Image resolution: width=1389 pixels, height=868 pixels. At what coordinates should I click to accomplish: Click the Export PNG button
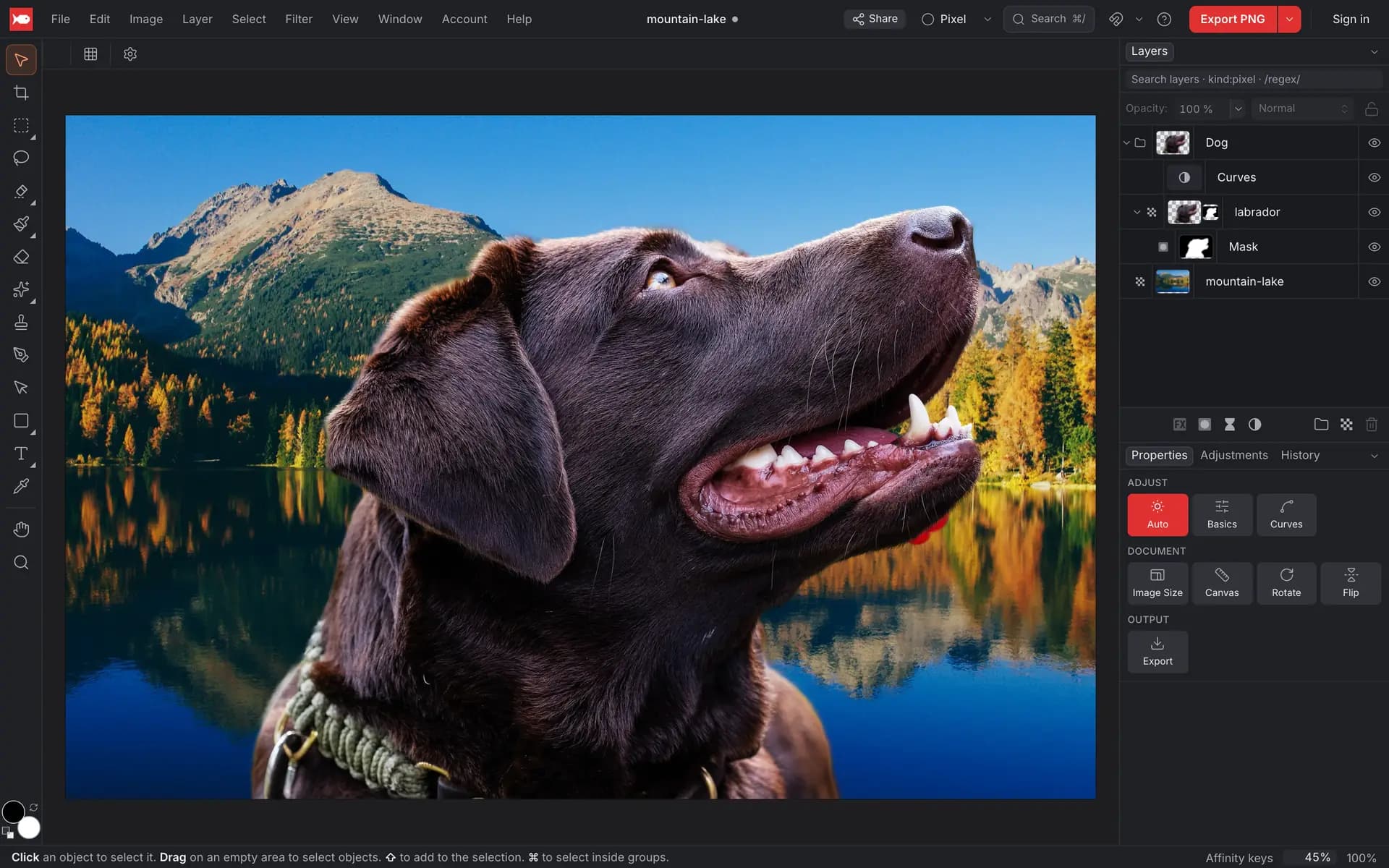coord(1233,20)
